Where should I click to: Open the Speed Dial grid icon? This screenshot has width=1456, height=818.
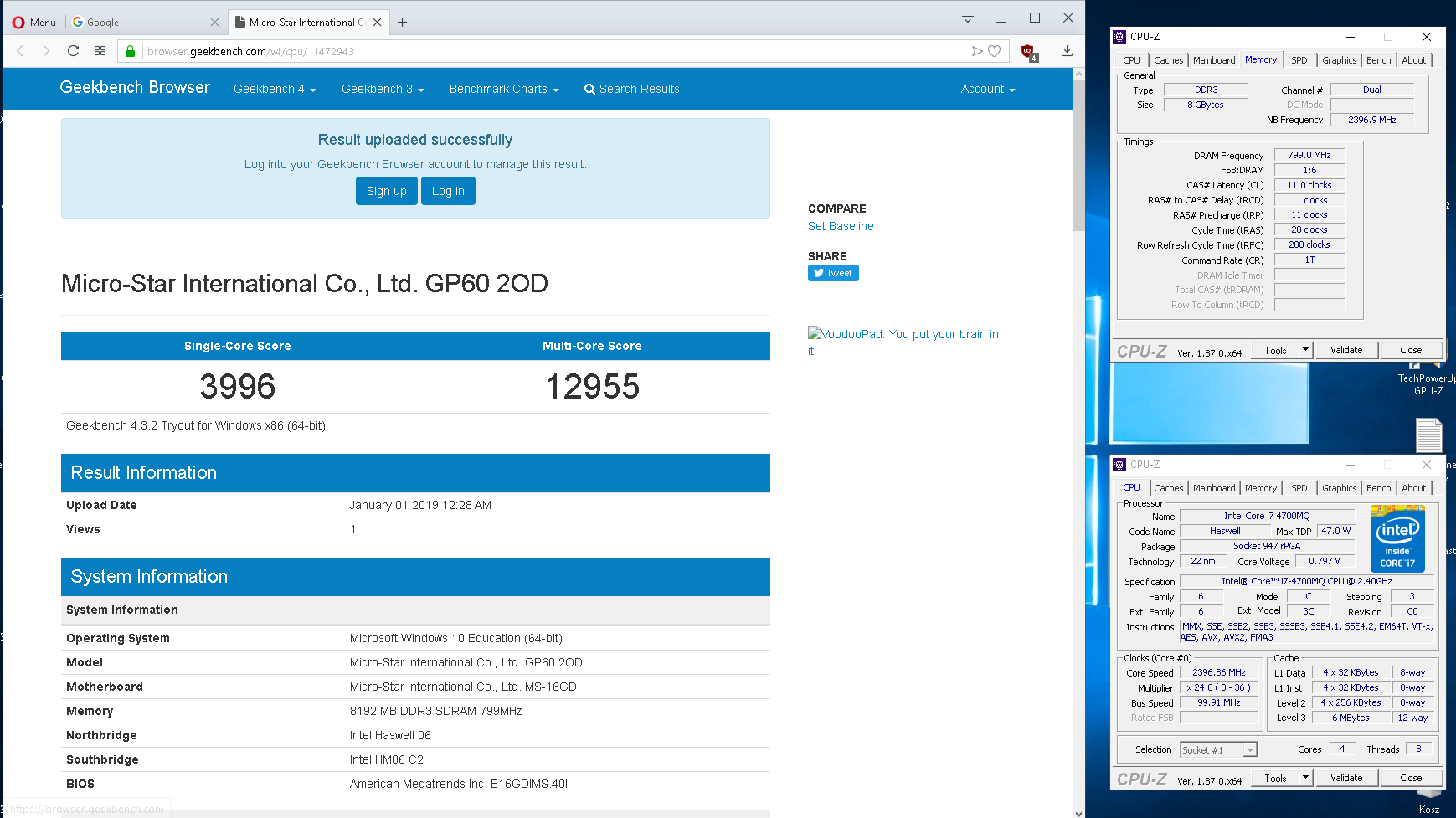tap(100, 51)
